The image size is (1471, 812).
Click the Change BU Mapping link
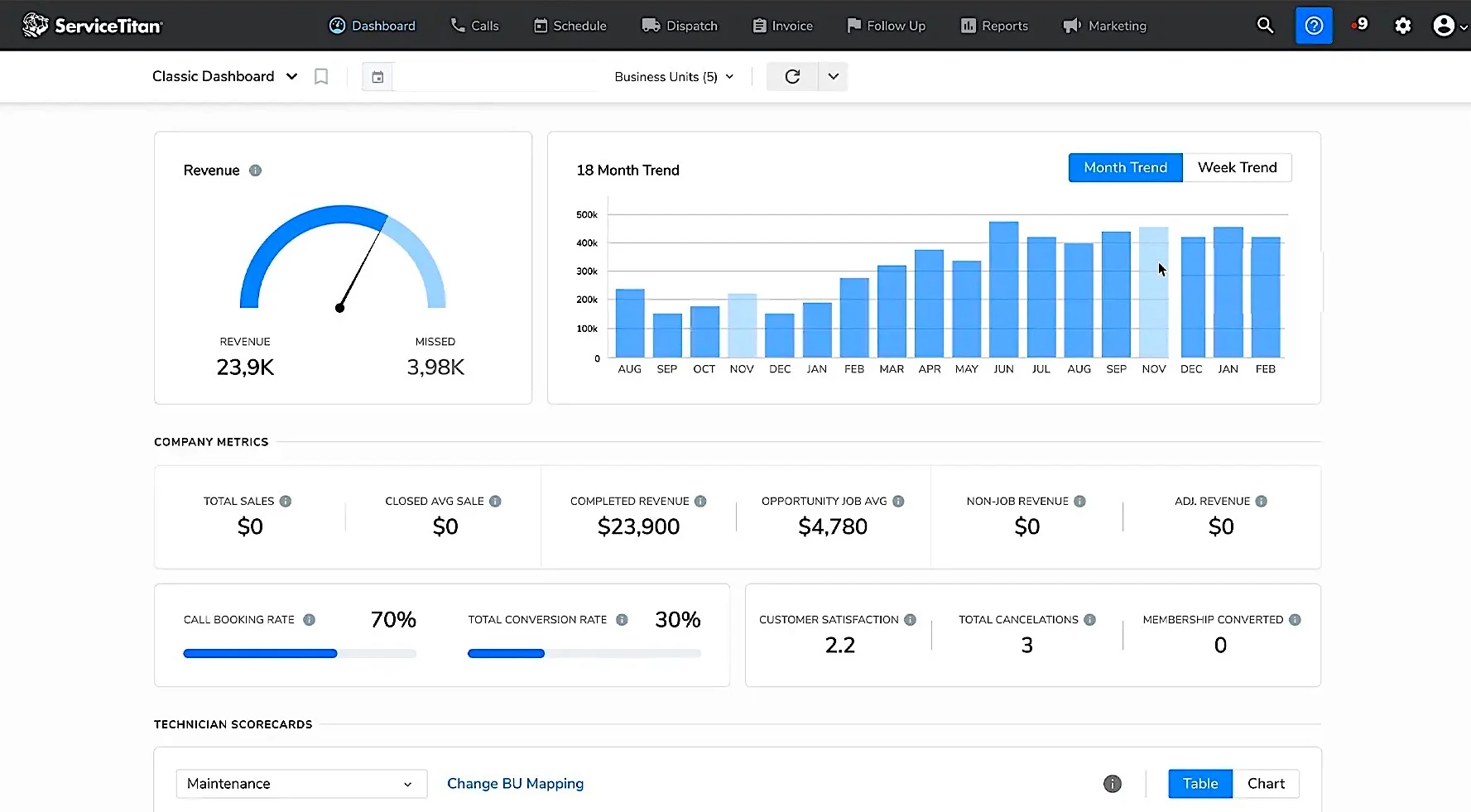(515, 784)
